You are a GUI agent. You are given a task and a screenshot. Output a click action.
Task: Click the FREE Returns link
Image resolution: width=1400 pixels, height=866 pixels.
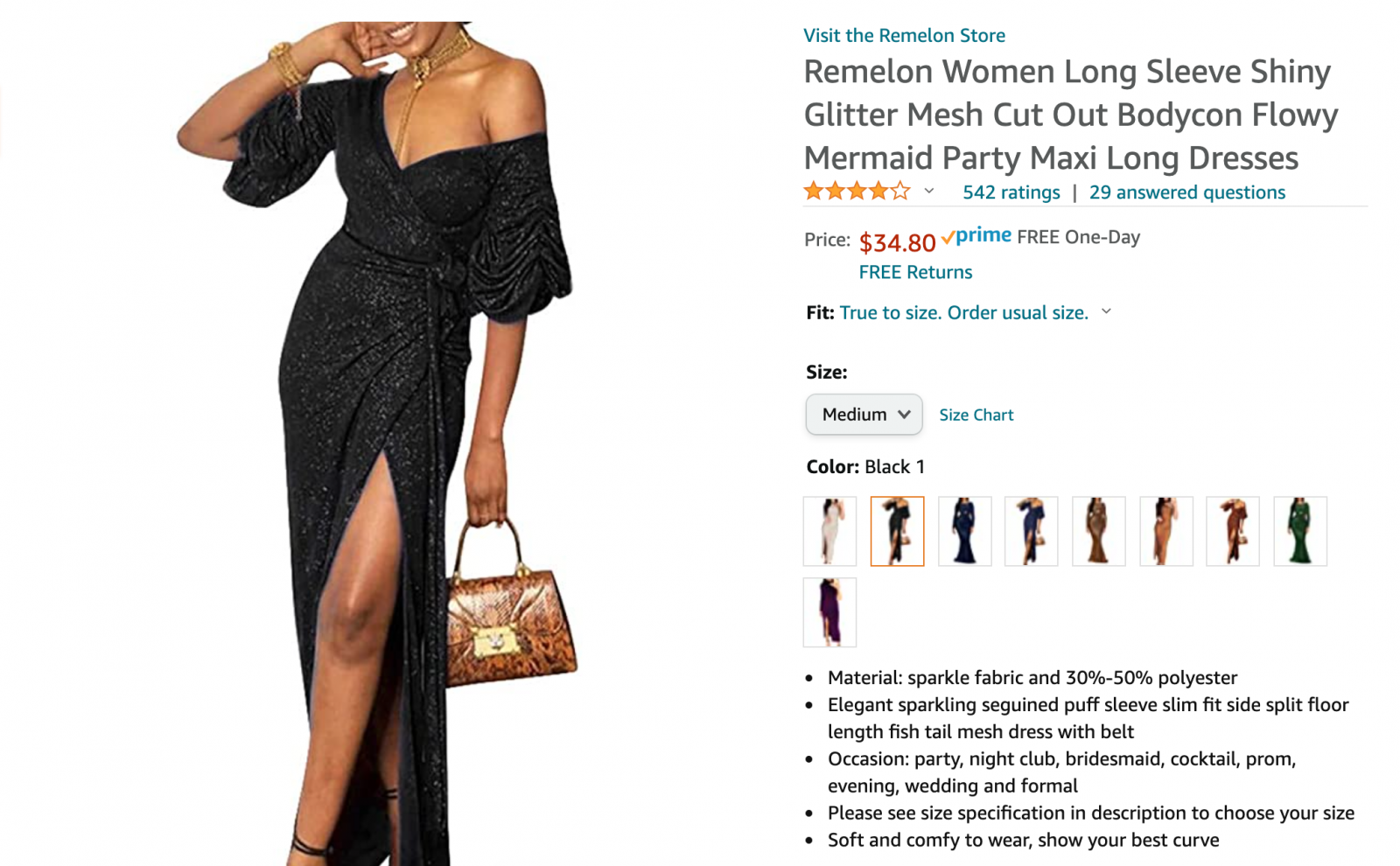click(915, 272)
